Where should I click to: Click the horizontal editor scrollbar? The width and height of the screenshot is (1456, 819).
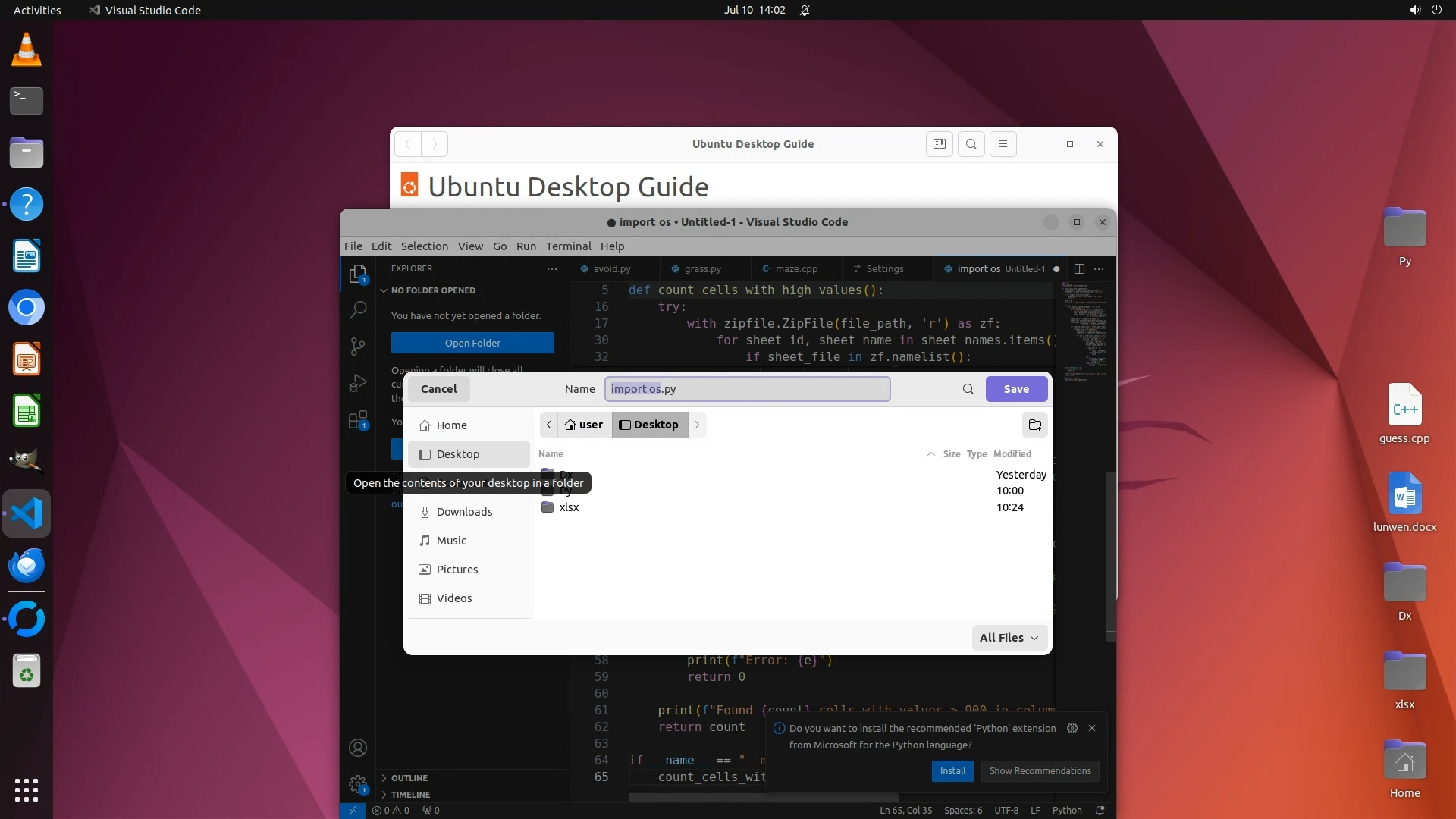[763, 798]
